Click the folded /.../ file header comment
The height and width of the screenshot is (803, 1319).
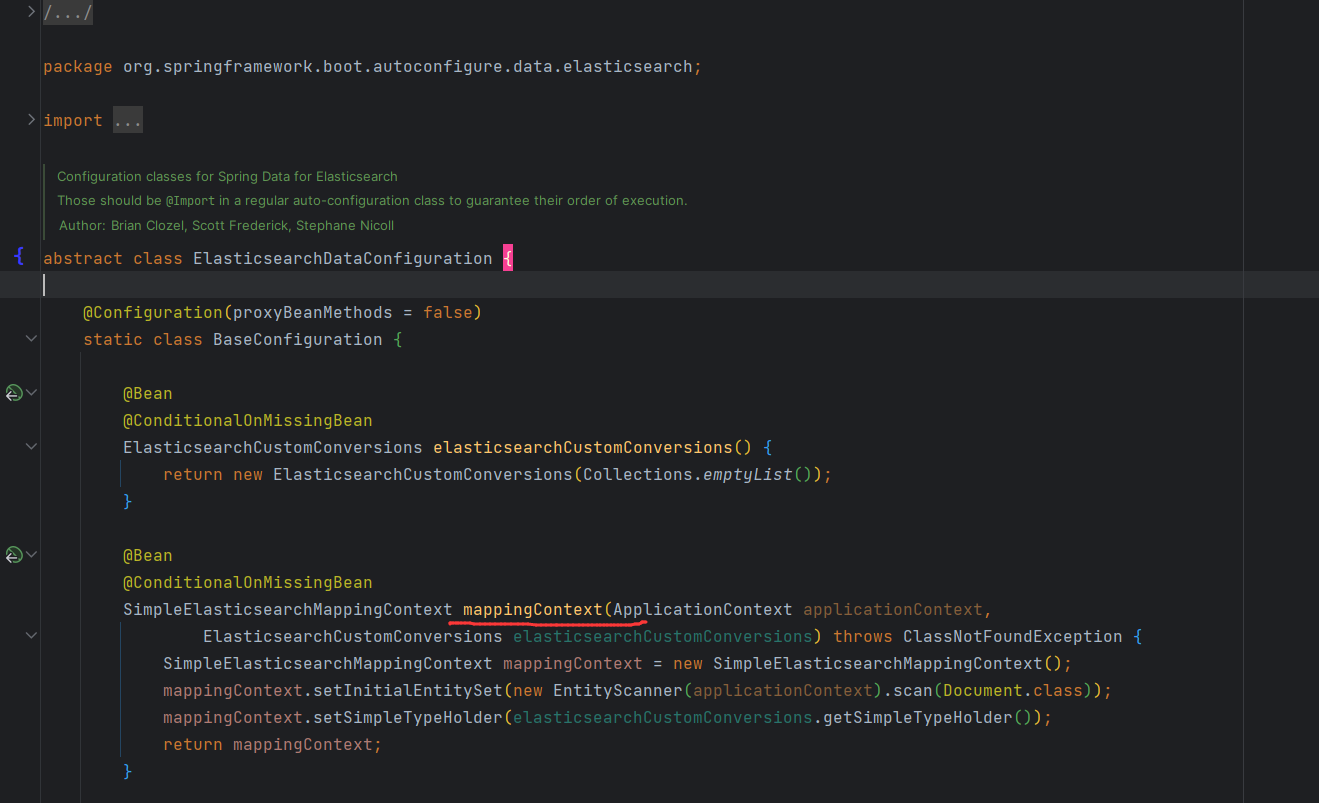click(x=67, y=12)
